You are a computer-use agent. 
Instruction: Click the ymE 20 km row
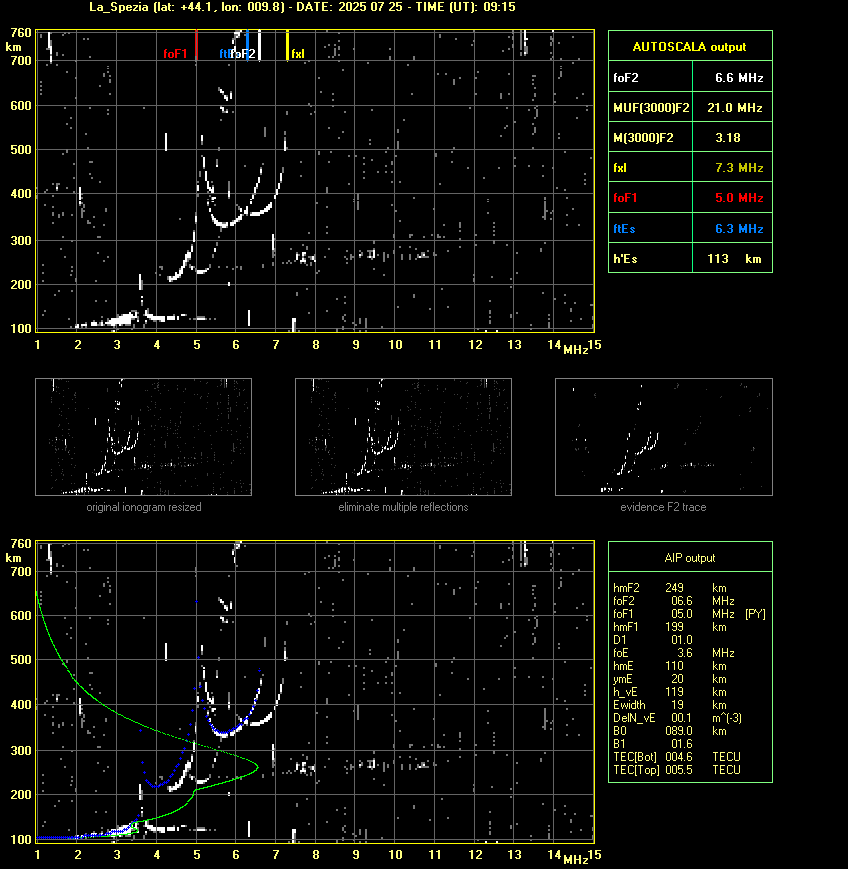670,679
